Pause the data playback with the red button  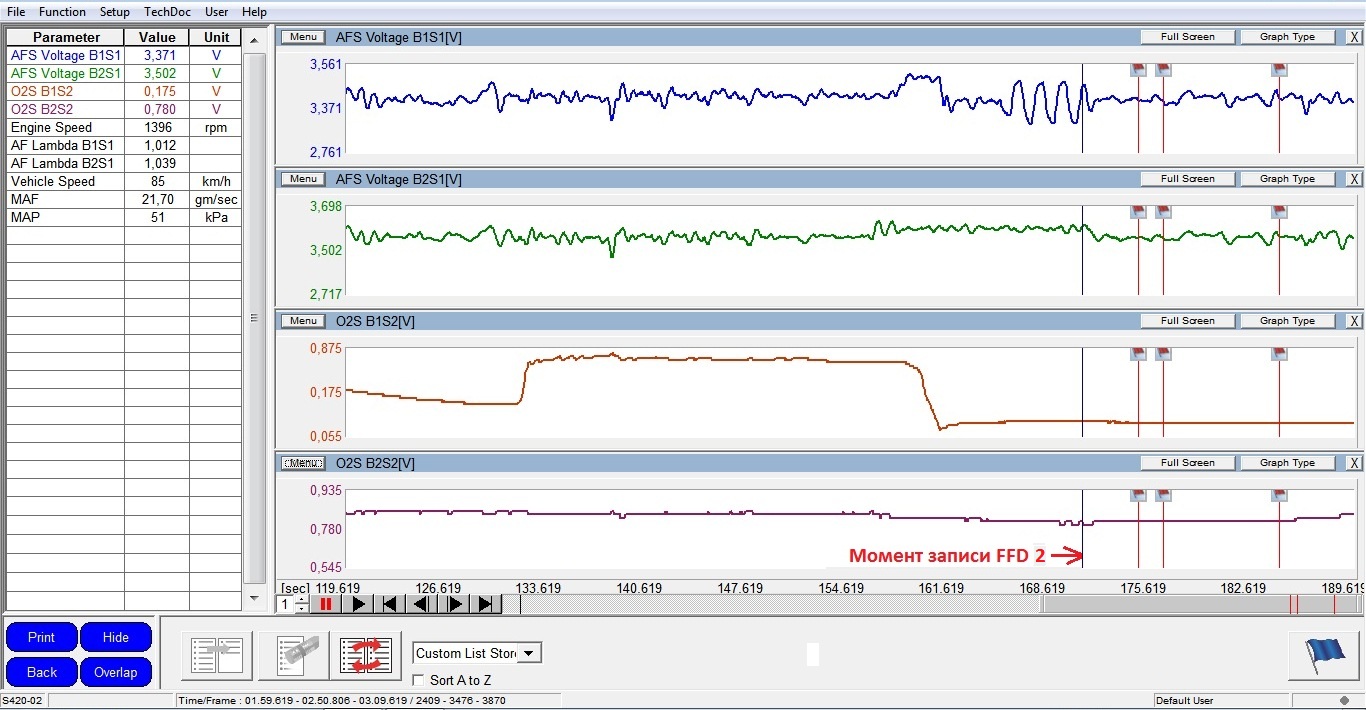tap(325, 604)
